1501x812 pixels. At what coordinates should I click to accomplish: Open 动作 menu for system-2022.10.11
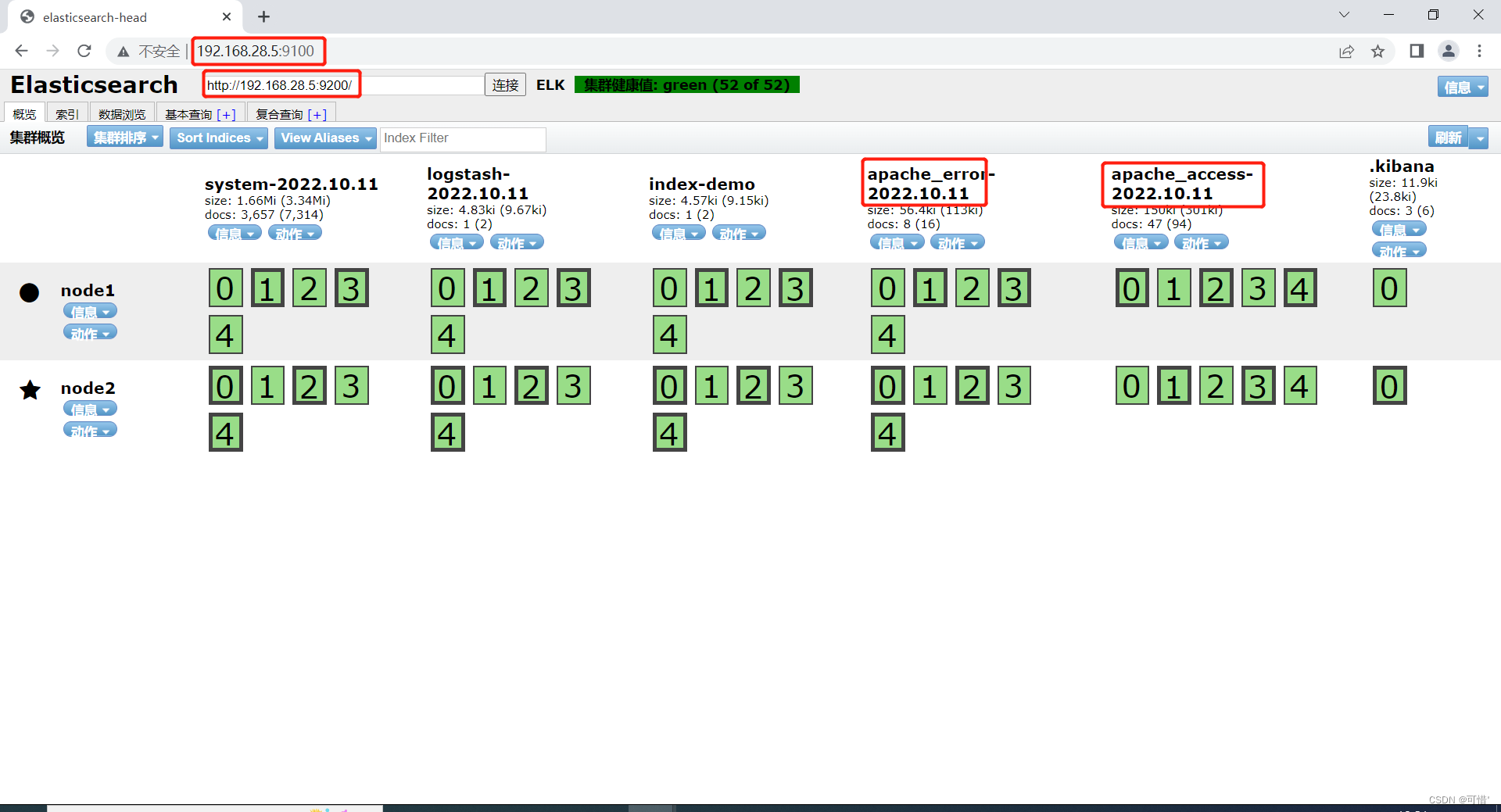tap(295, 233)
